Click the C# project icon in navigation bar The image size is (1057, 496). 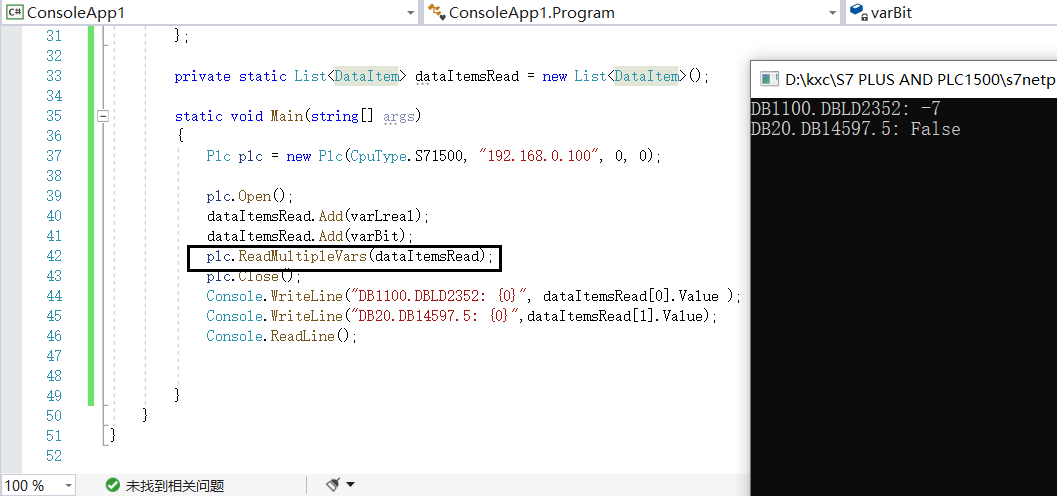(x=13, y=12)
